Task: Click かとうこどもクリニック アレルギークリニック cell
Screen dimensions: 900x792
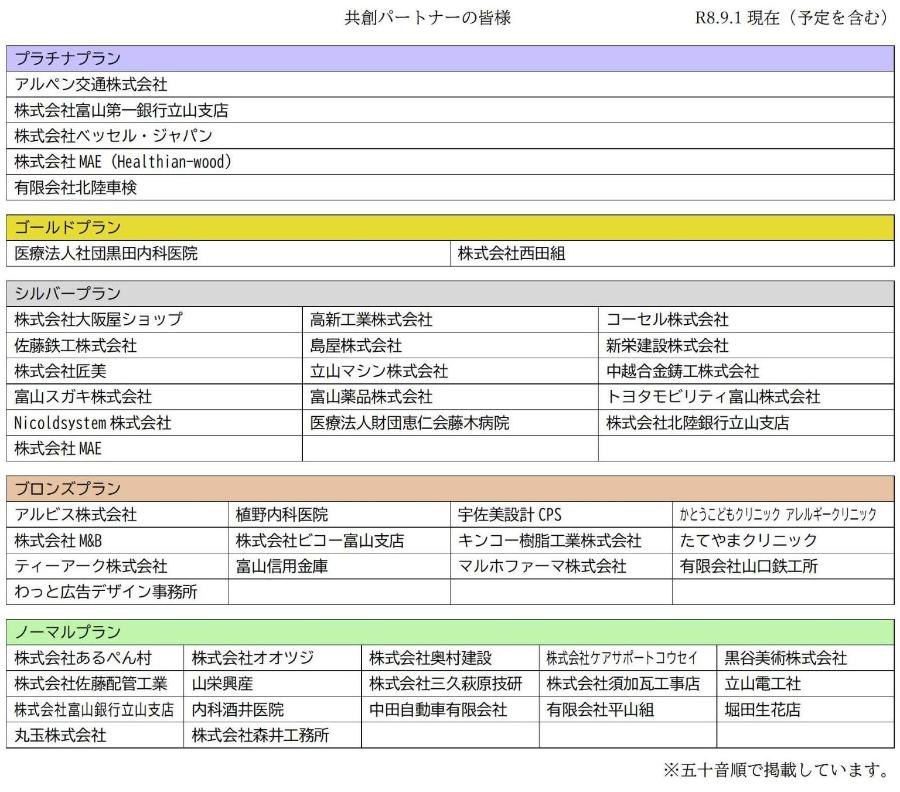Action: 783,515
